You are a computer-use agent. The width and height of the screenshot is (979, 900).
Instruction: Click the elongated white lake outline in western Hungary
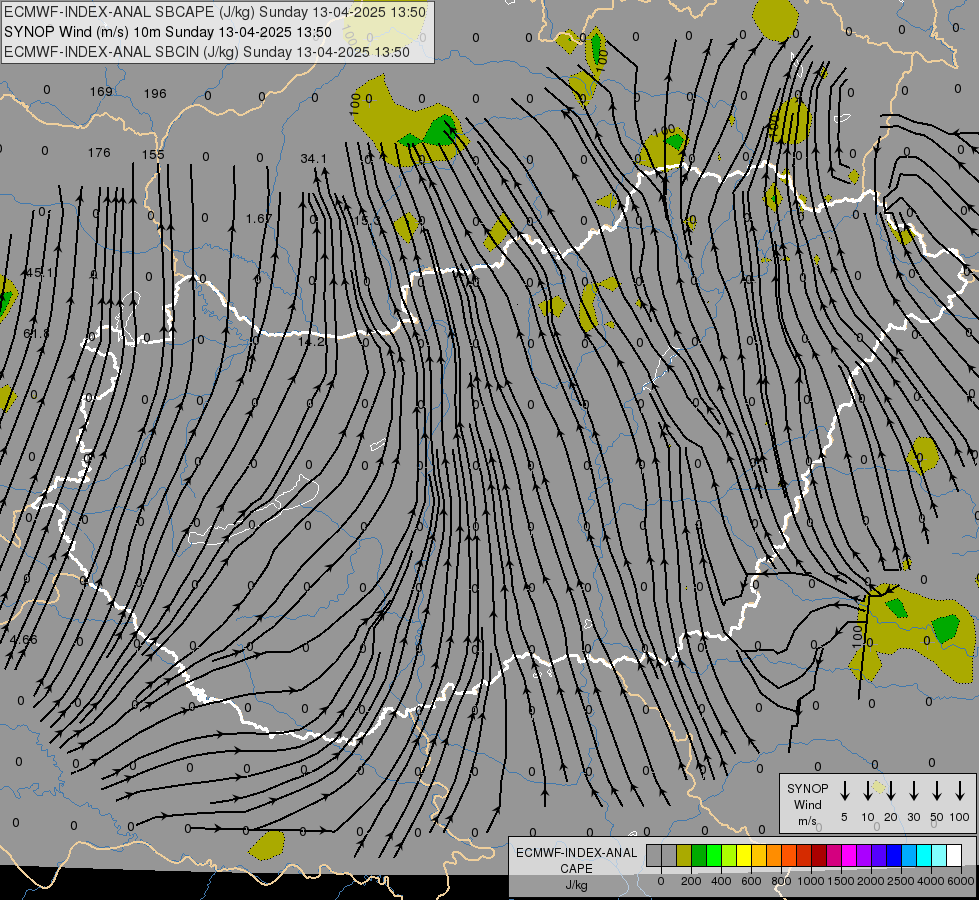click(253, 511)
